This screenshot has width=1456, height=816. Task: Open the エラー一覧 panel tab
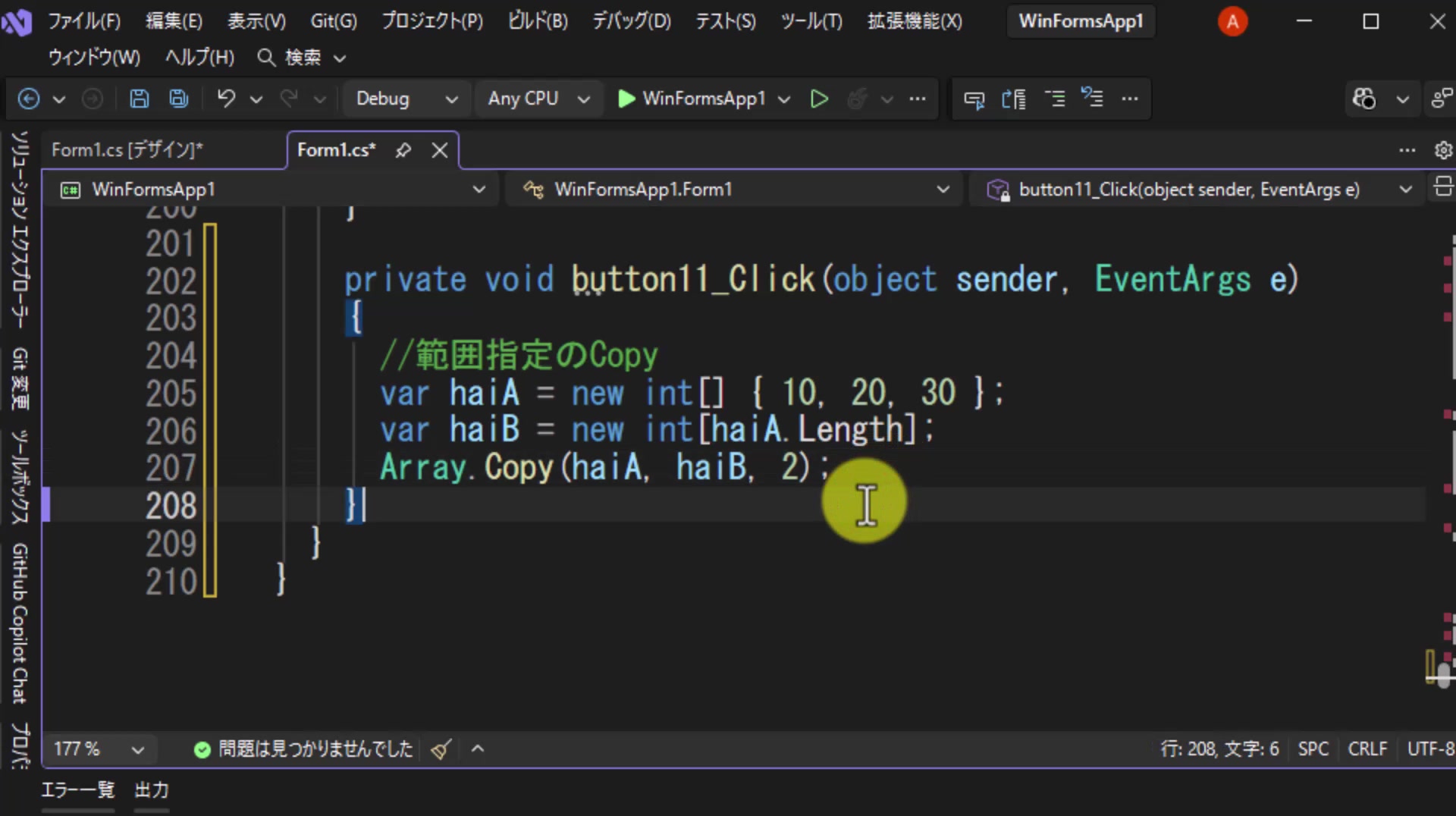pyautogui.click(x=77, y=790)
